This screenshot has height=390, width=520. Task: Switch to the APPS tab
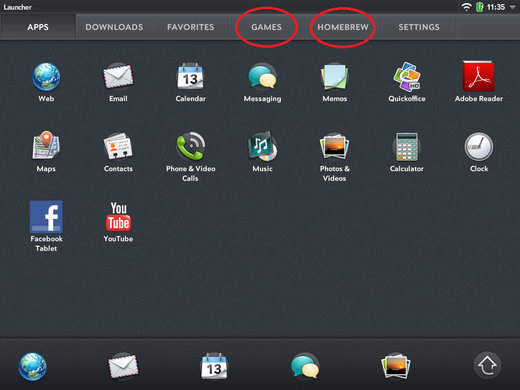pyautogui.click(x=38, y=27)
